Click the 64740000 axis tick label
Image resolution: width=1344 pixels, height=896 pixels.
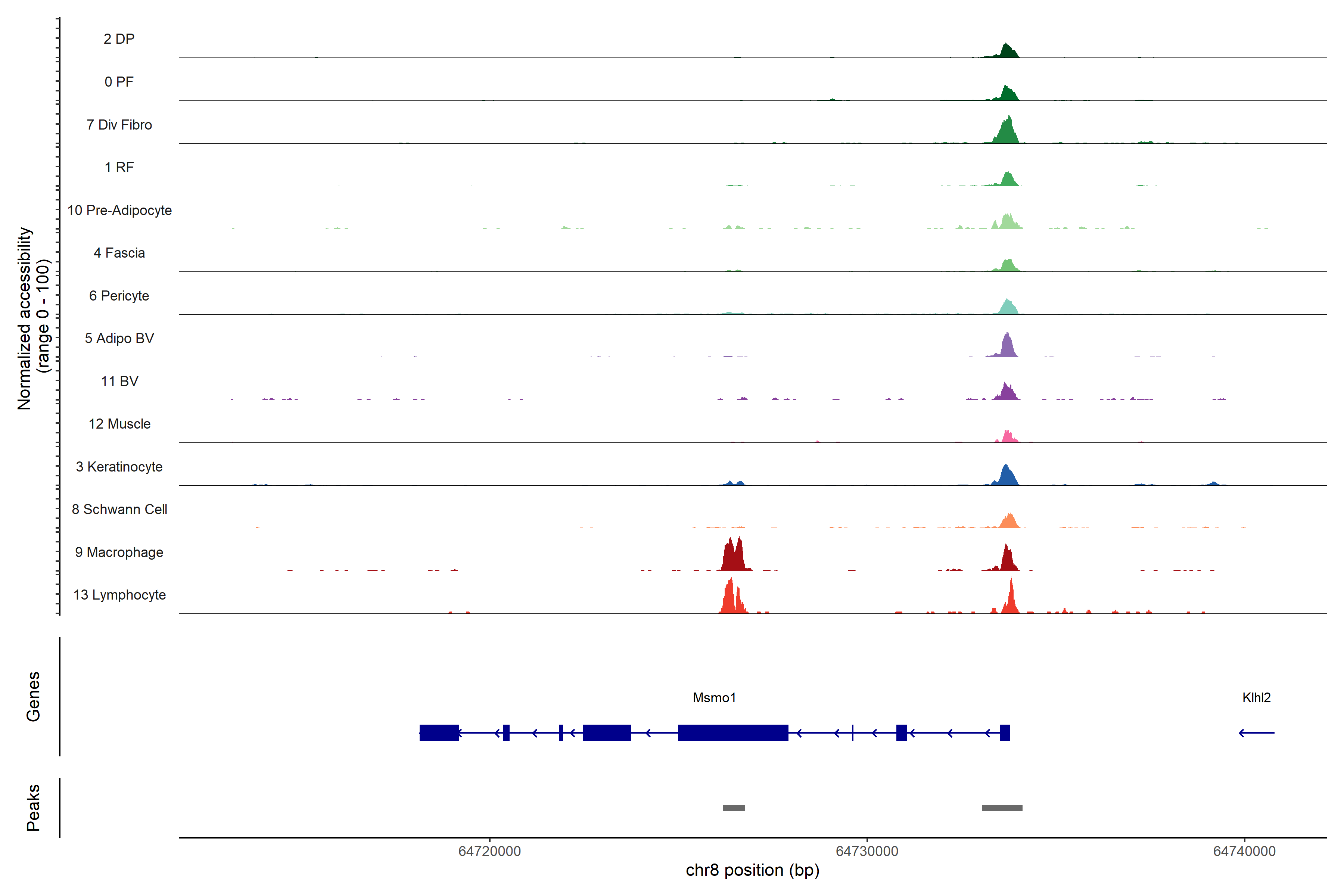click(1244, 851)
